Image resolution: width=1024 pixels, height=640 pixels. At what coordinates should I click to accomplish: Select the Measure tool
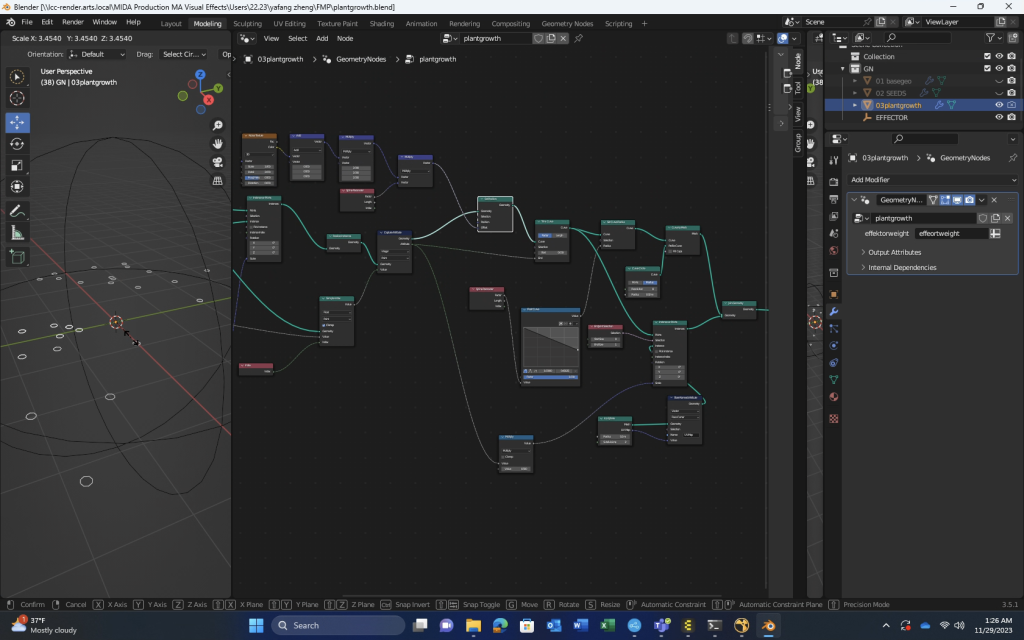[x=18, y=233]
